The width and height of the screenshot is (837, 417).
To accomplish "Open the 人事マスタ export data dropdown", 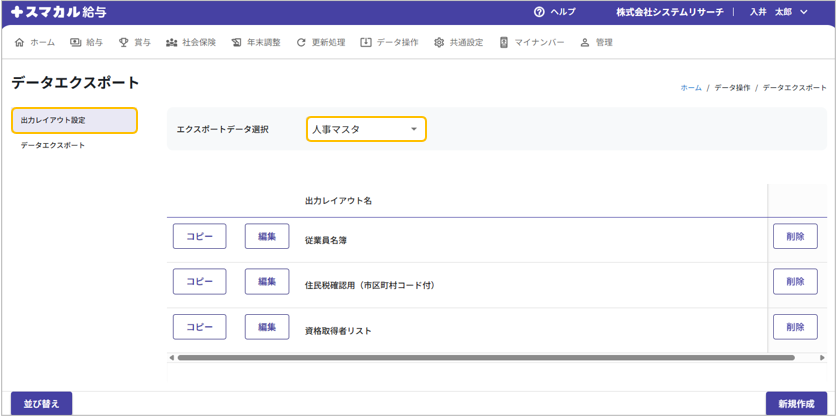I will click(366, 129).
